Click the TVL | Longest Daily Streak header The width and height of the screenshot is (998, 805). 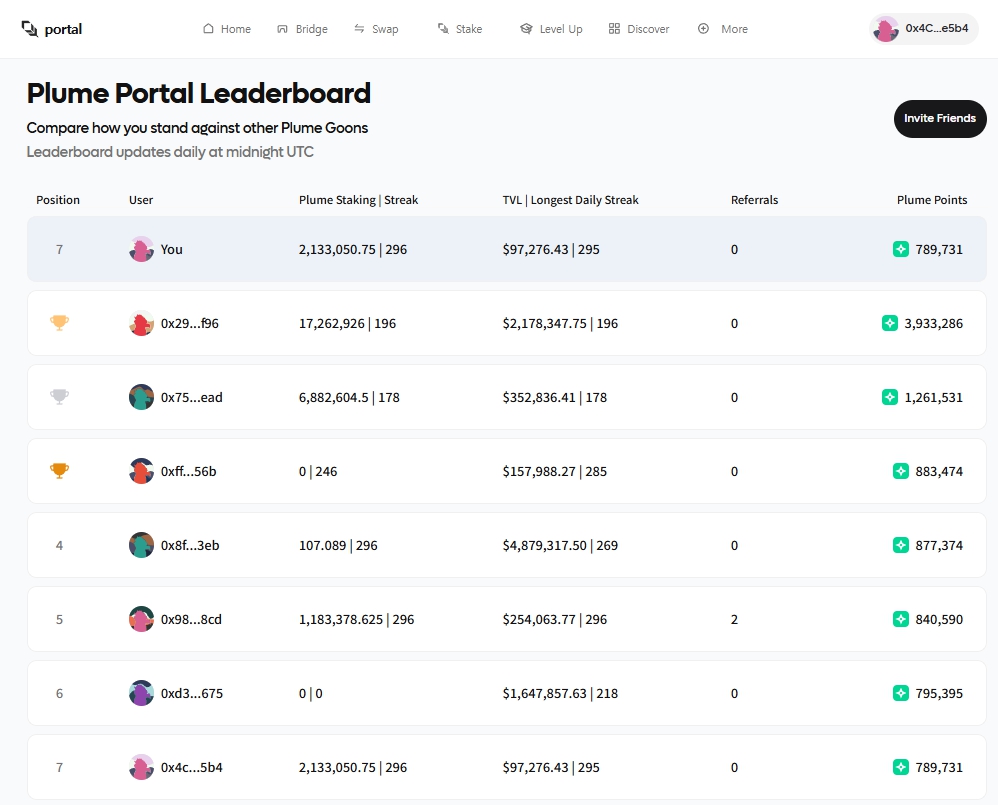[x=570, y=200]
